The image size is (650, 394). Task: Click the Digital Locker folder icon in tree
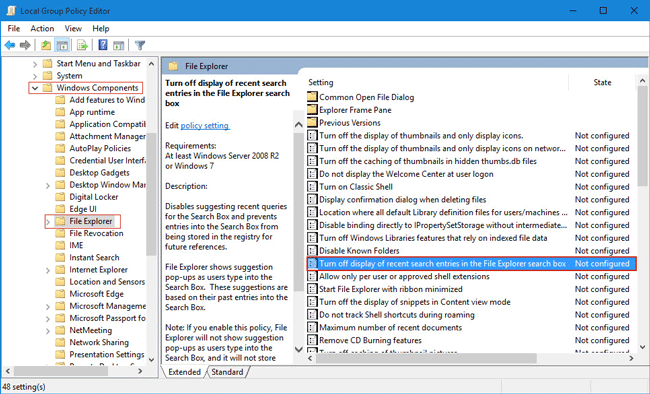click(x=61, y=197)
